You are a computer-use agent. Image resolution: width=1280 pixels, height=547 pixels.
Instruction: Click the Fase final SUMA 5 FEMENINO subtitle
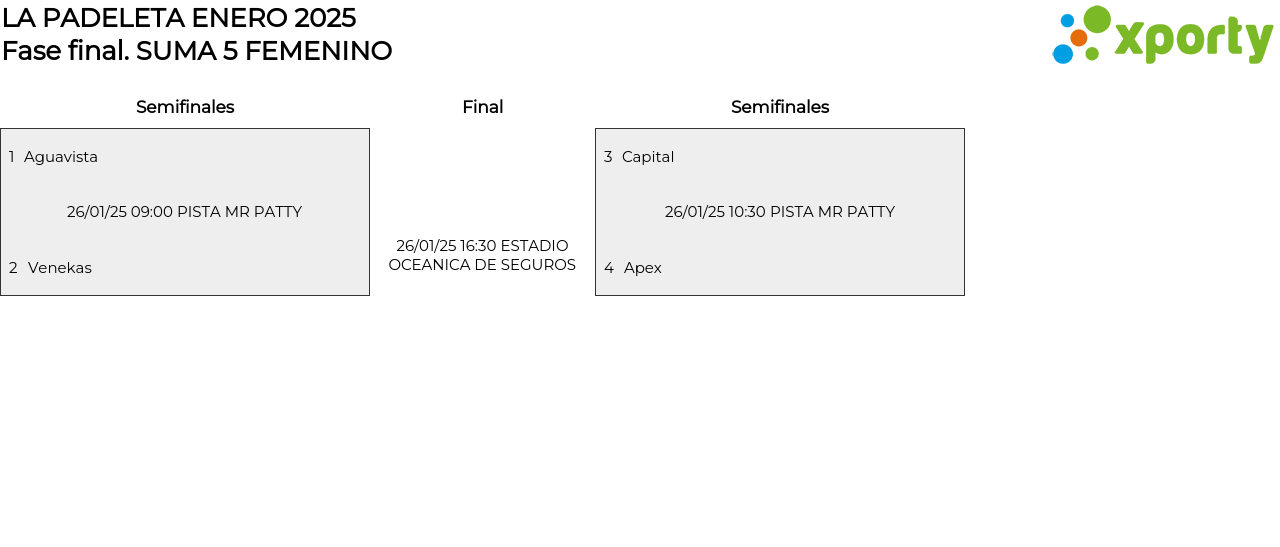click(197, 51)
